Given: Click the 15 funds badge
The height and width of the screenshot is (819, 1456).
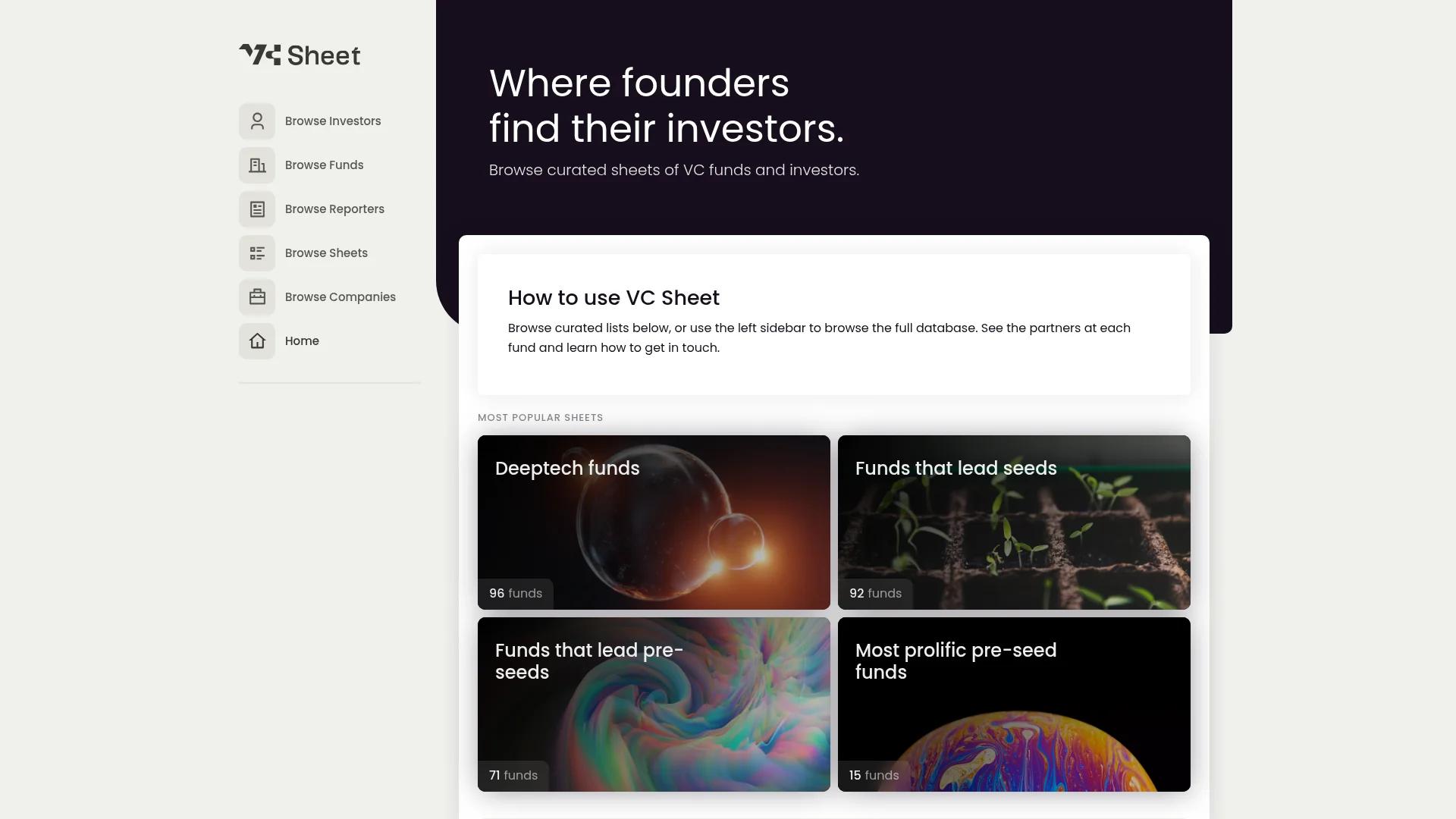Looking at the screenshot, I should (x=874, y=776).
